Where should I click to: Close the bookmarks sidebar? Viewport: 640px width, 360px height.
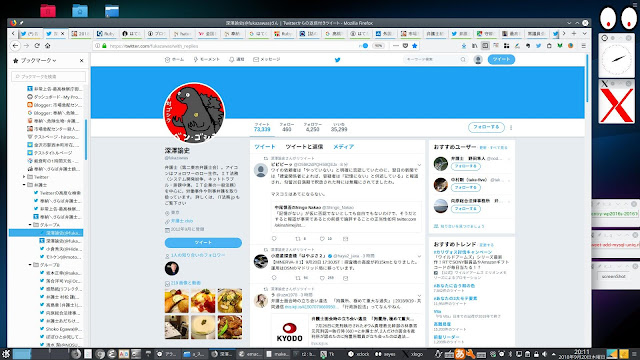click(81, 60)
